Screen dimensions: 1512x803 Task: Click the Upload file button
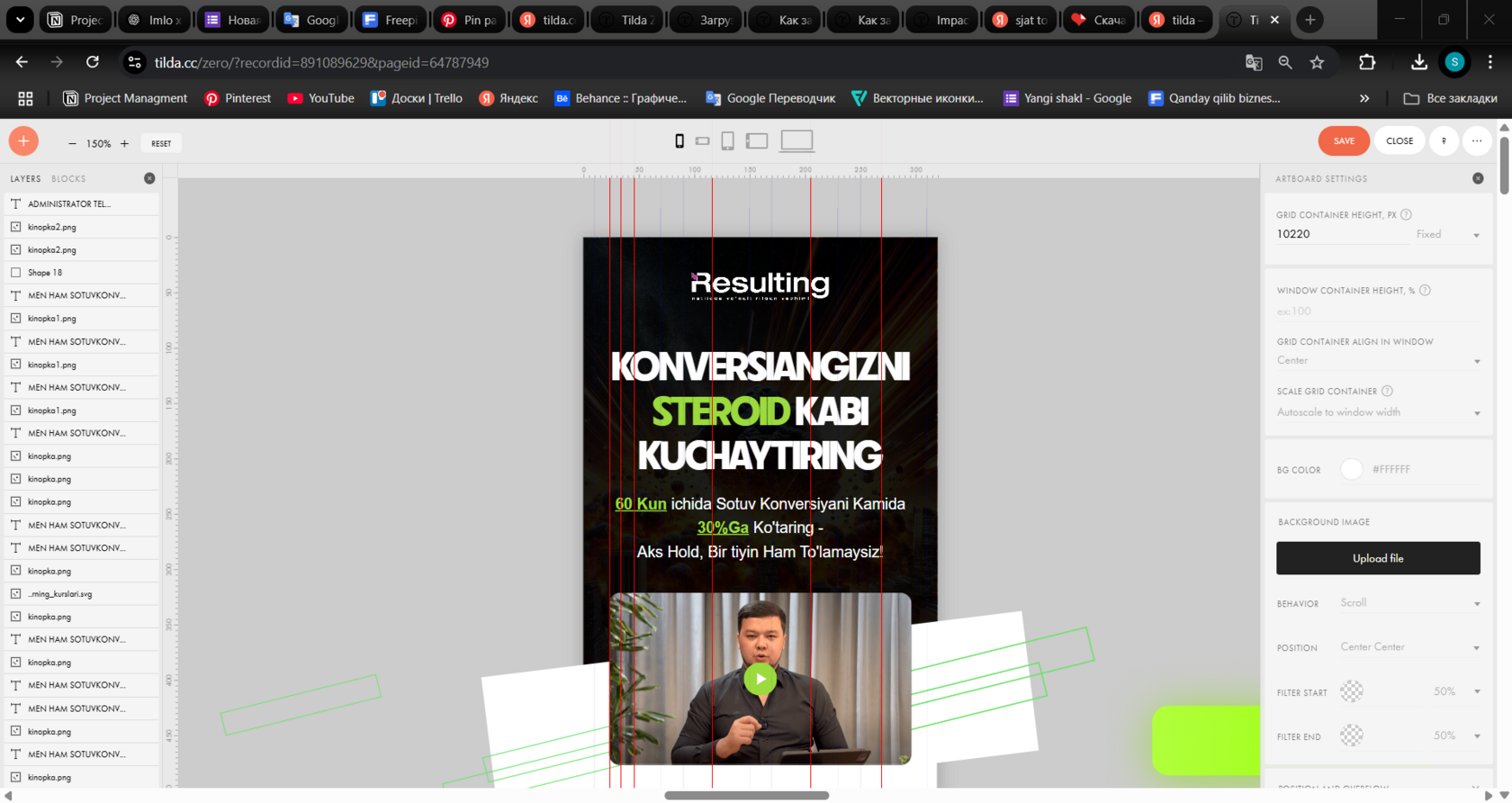click(x=1377, y=558)
